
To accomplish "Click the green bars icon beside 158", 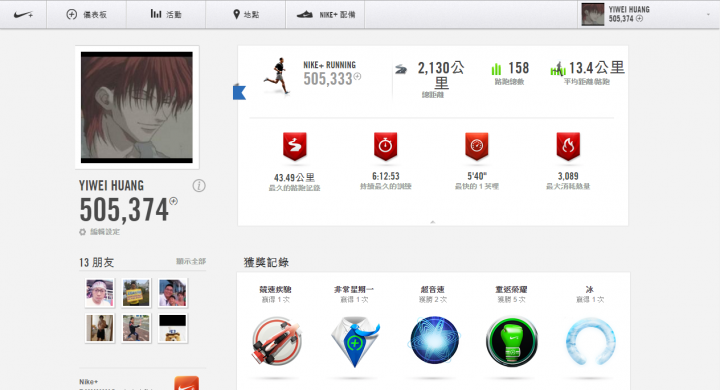I will pyautogui.click(x=496, y=69).
